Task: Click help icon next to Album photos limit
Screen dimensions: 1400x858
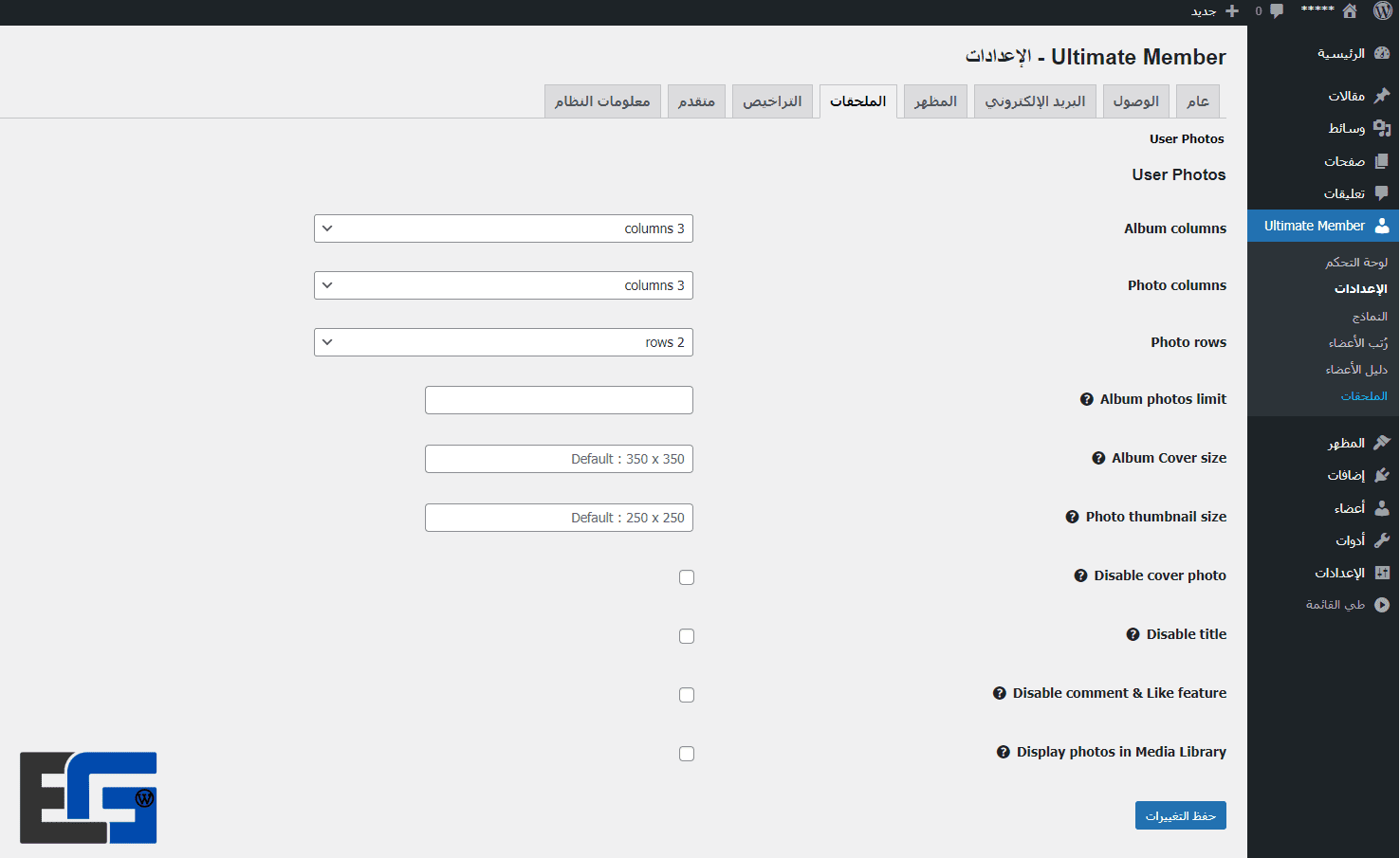Action: pyautogui.click(x=1087, y=399)
